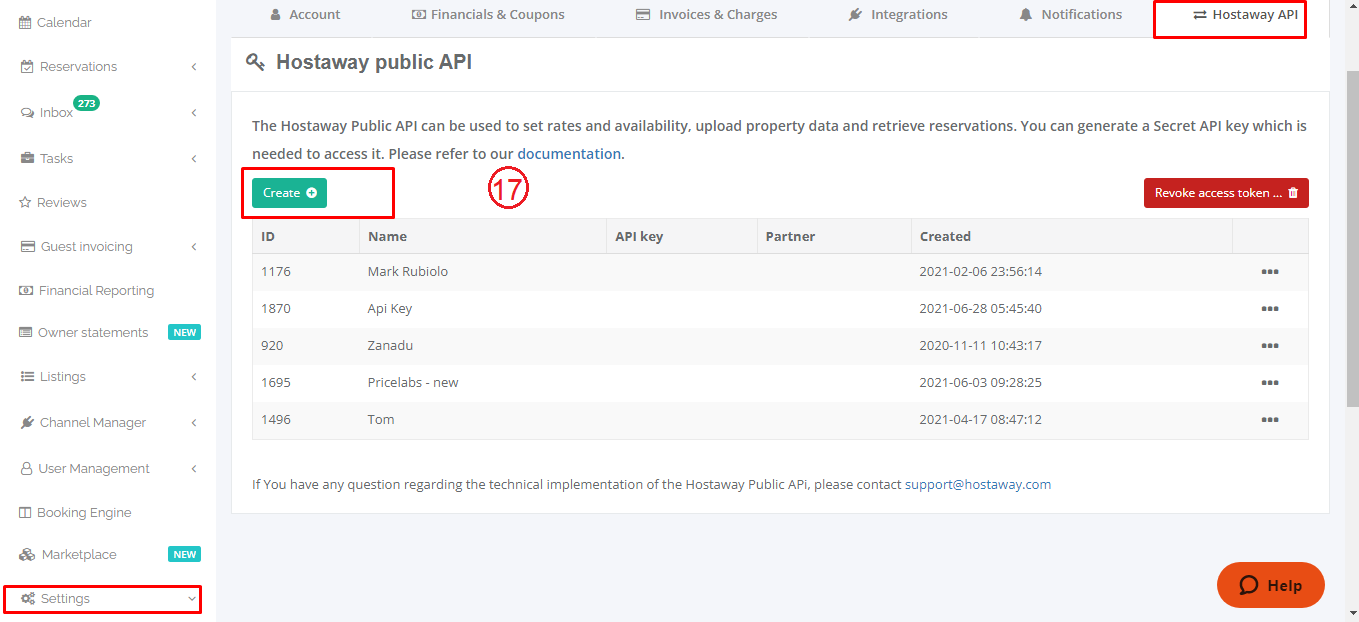Open actions menu for Api Key row
The width and height of the screenshot is (1359, 622).
(x=1270, y=309)
